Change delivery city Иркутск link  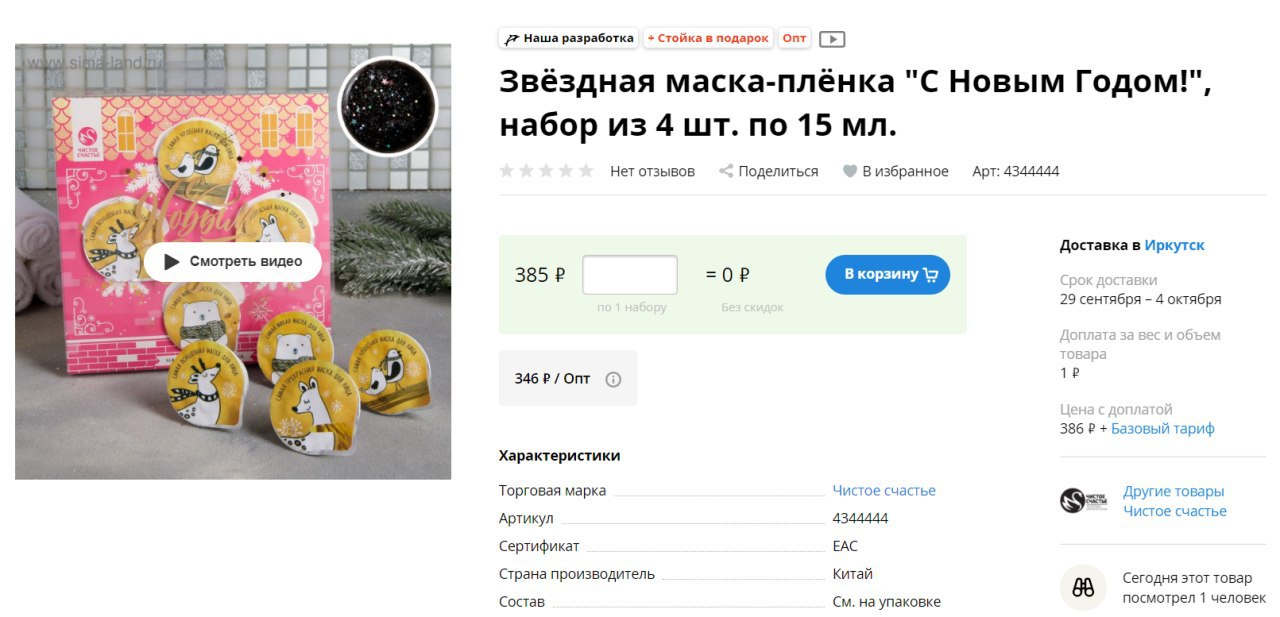[1175, 245]
